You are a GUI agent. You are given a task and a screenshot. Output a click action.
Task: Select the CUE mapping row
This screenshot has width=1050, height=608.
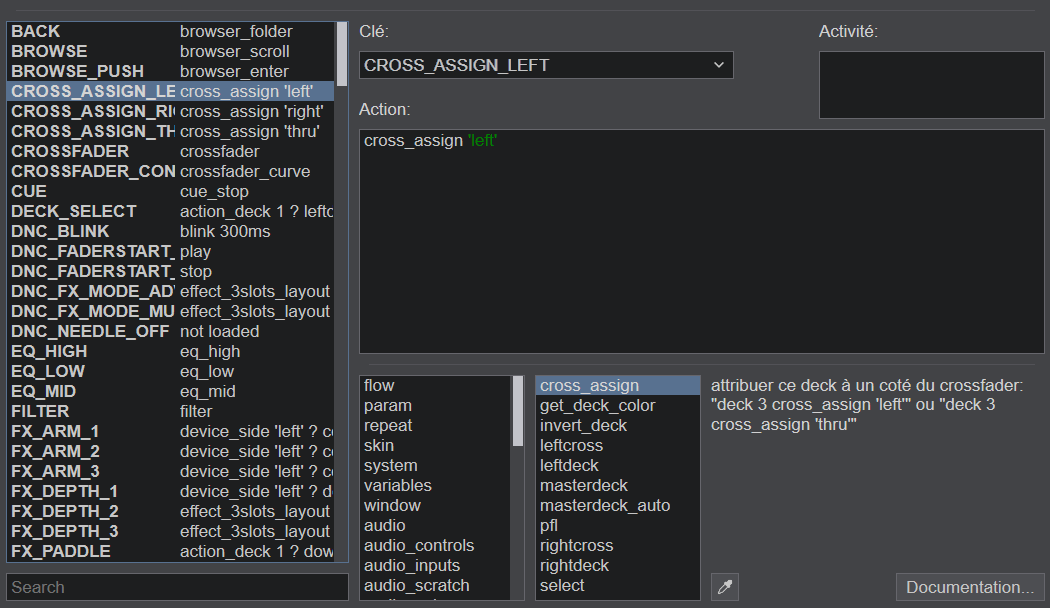pyautogui.click(x=171, y=192)
